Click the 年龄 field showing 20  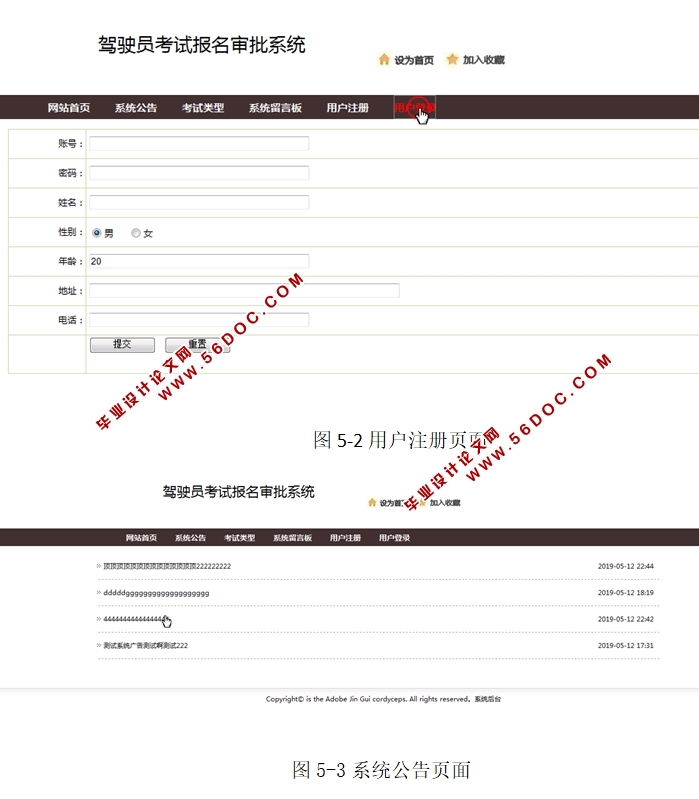199,261
